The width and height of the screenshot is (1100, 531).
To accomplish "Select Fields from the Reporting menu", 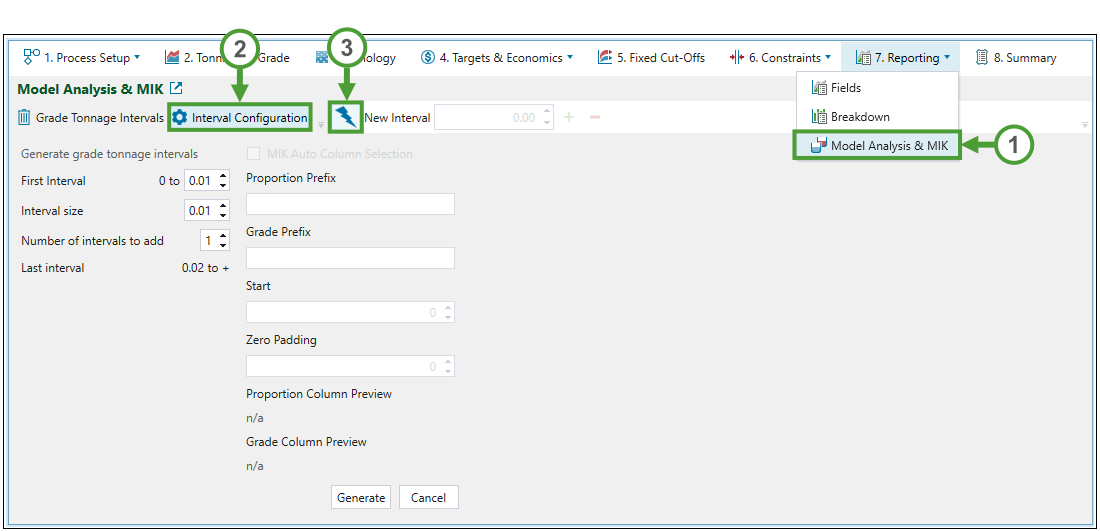I will click(845, 88).
